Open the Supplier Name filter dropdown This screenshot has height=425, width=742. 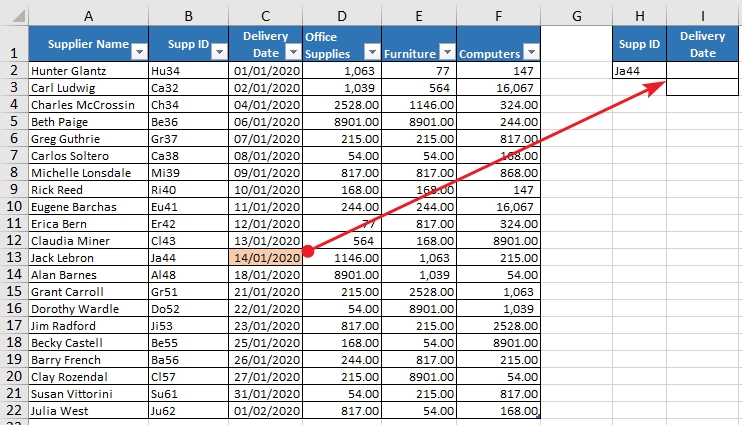point(139,53)
